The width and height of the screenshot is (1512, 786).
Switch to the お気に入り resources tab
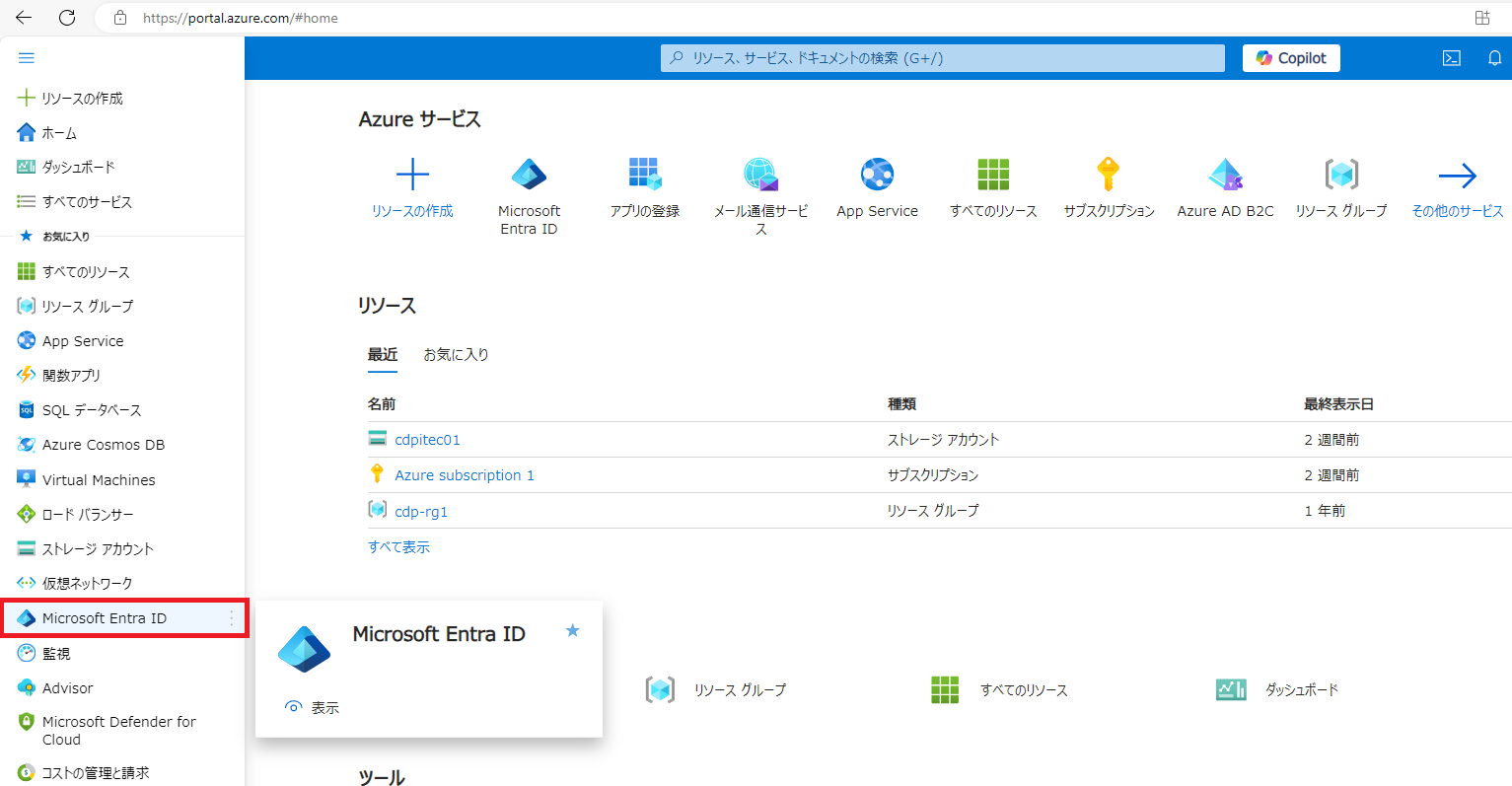click(456, 355)
